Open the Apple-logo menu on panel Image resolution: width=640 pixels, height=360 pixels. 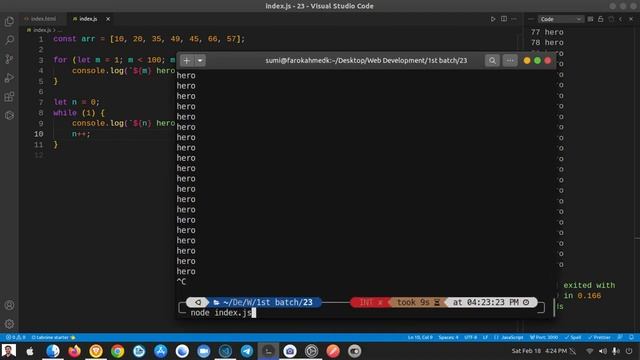(30, 351)
